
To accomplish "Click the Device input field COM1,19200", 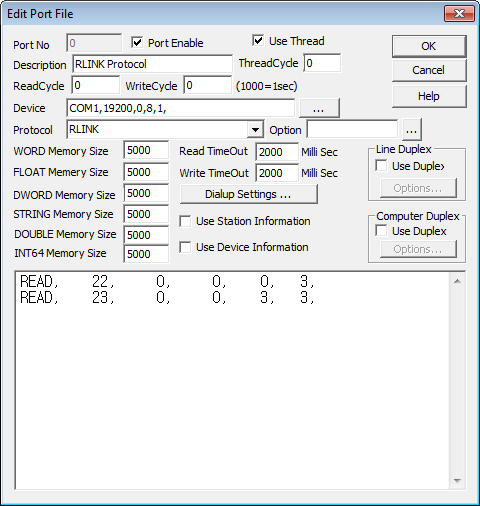I will pyautogui.click(x=180, y=108).
